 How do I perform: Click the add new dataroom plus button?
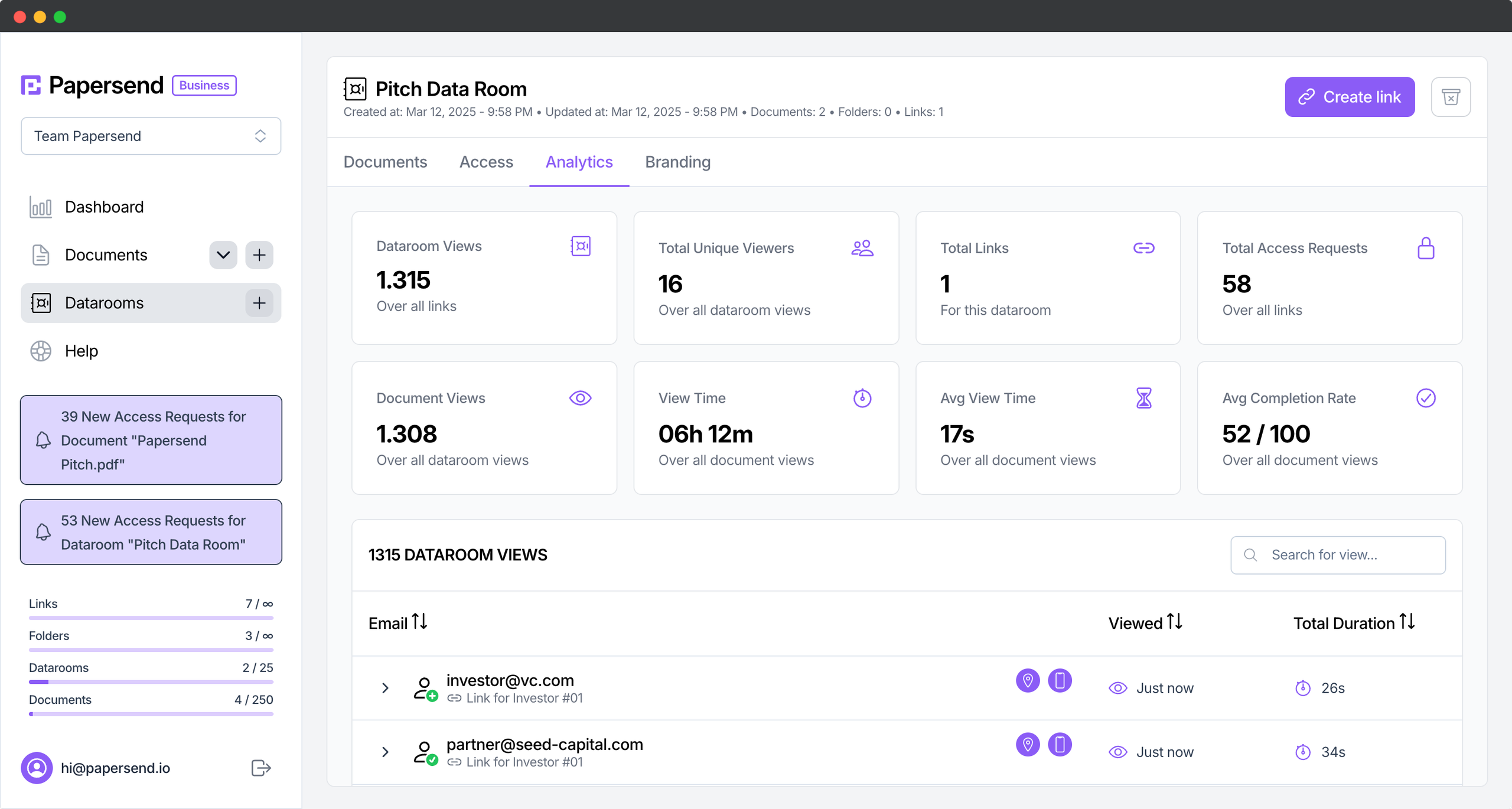pos(259,303)
